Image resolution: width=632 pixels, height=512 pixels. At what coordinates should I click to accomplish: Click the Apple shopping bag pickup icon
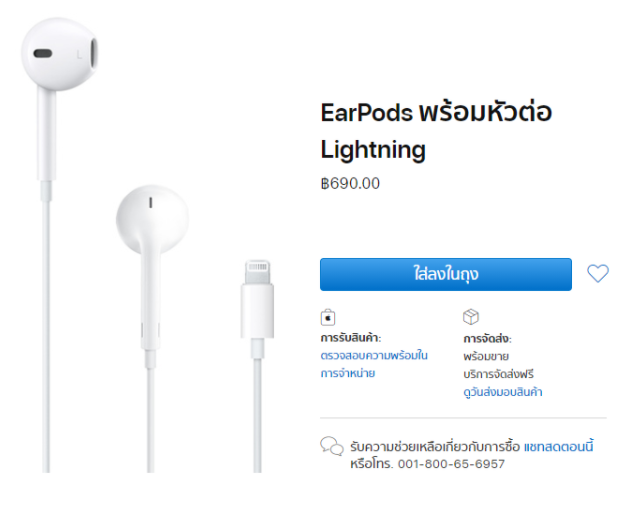(x=328, y=317)
